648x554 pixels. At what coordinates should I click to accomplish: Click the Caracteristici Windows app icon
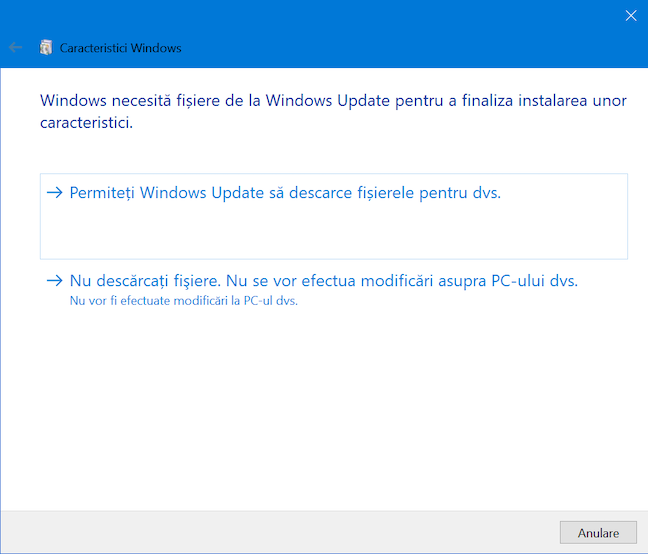coord(46,48)
